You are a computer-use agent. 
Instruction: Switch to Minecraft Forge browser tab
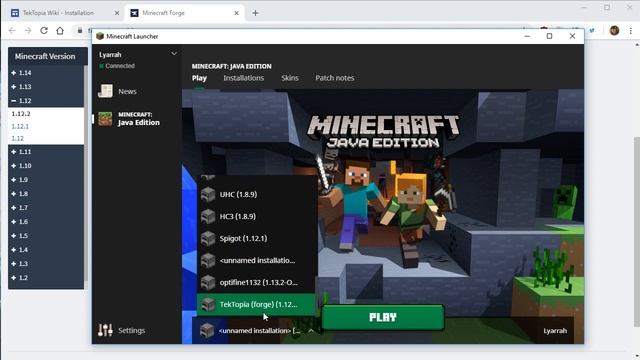point(185,13)
